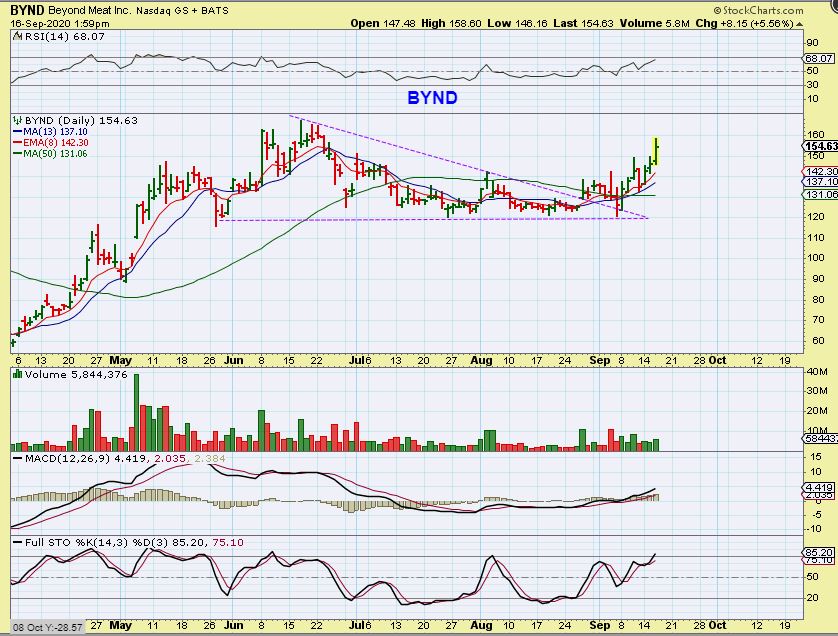Viewport: 838px width, 636px height.
Task: Click the 'High 158.60' value in header
Action: click(x=452, y=24)
